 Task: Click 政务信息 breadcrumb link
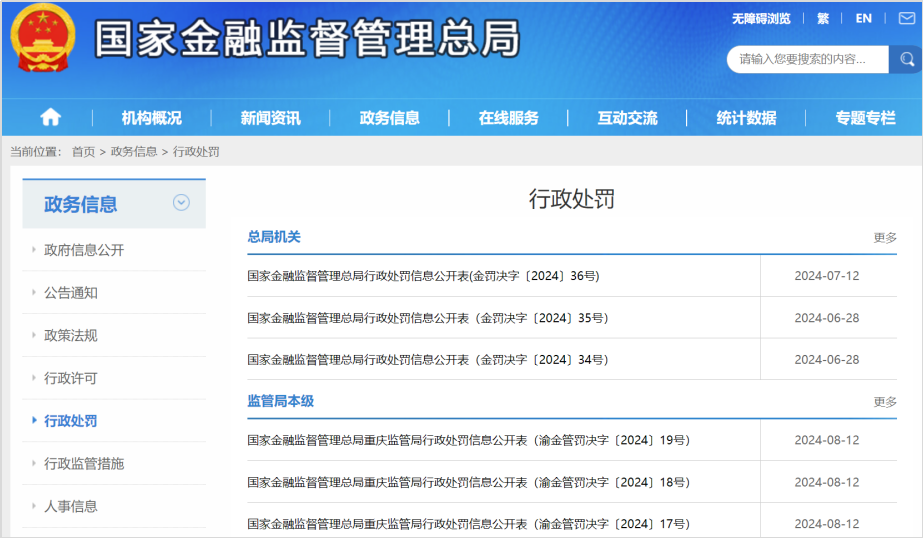134,152
